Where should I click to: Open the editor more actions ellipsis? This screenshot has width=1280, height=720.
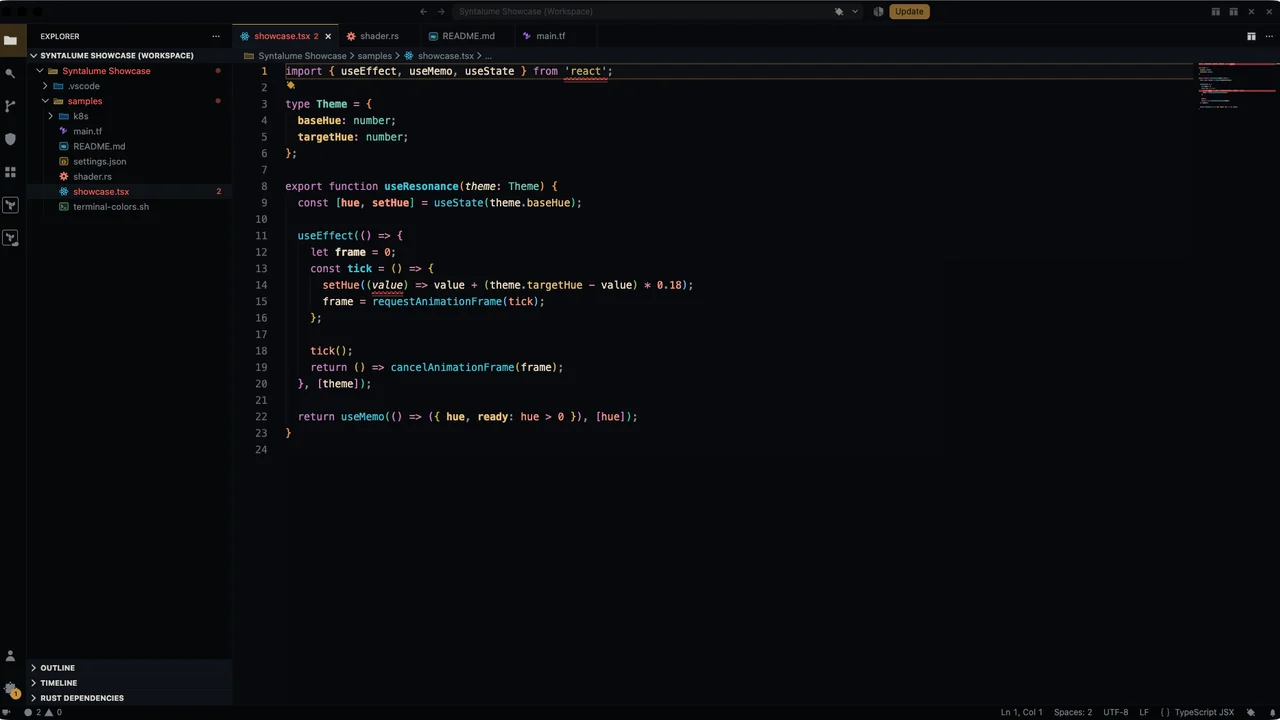pos(1268,36)
